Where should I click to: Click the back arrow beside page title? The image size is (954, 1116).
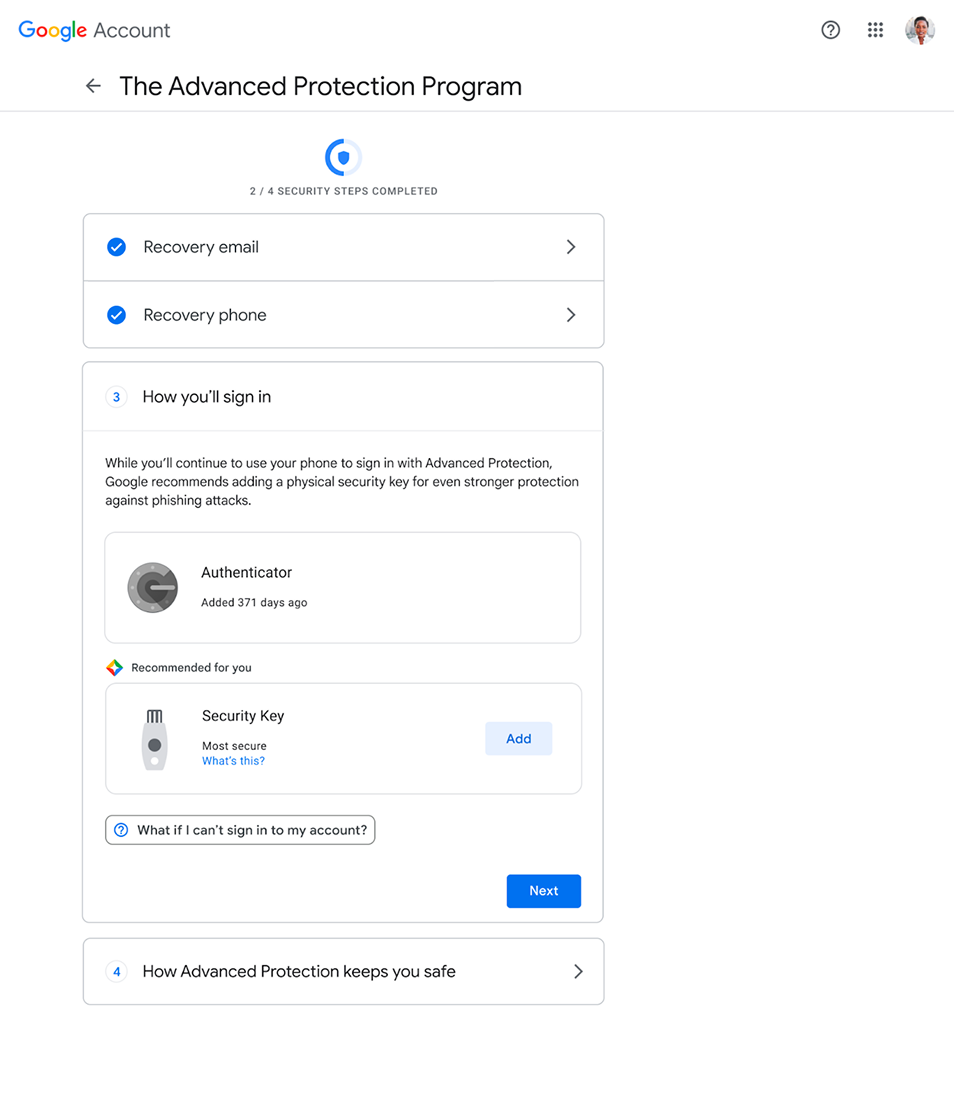pos(93,86)
